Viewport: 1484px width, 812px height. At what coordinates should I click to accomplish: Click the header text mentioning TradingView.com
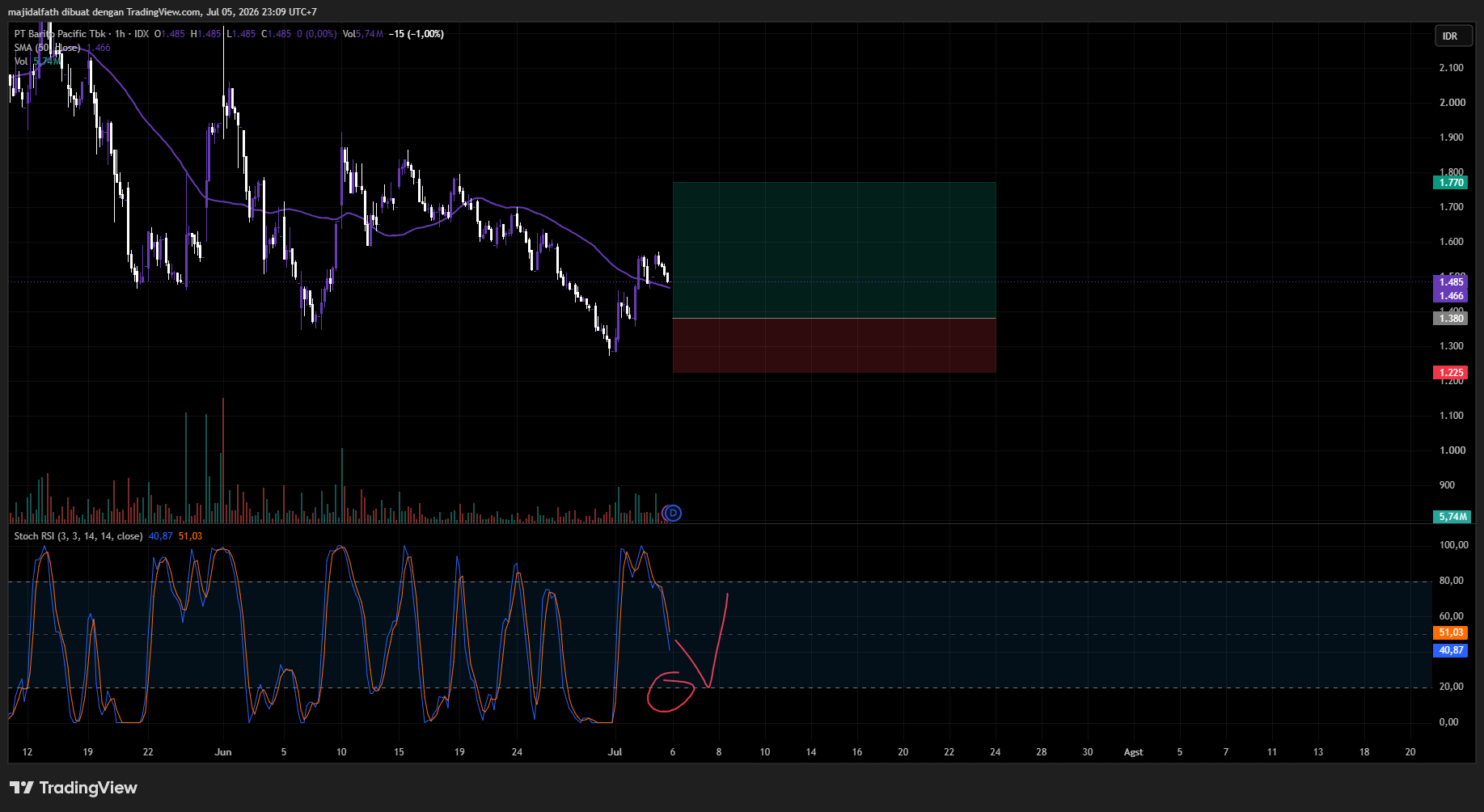(162, 12)
